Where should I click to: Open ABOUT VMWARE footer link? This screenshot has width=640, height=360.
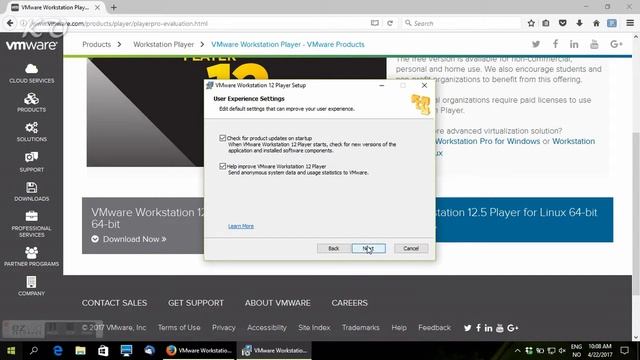(x=278, y=303)
